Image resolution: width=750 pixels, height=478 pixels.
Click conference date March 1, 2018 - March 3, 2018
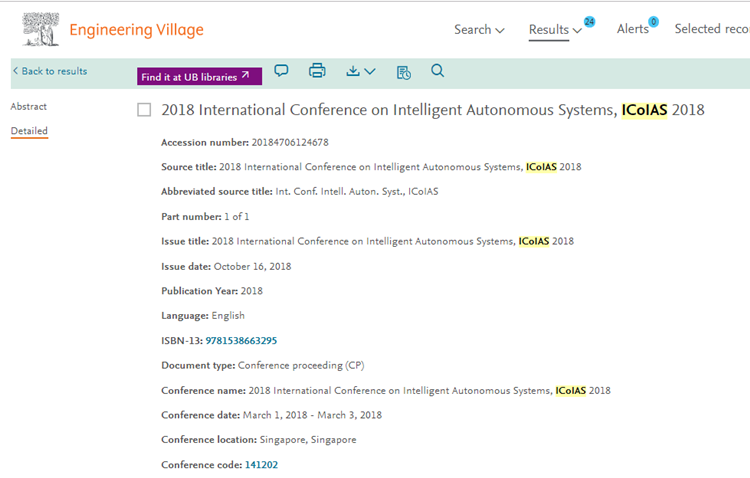click(312, 415)
